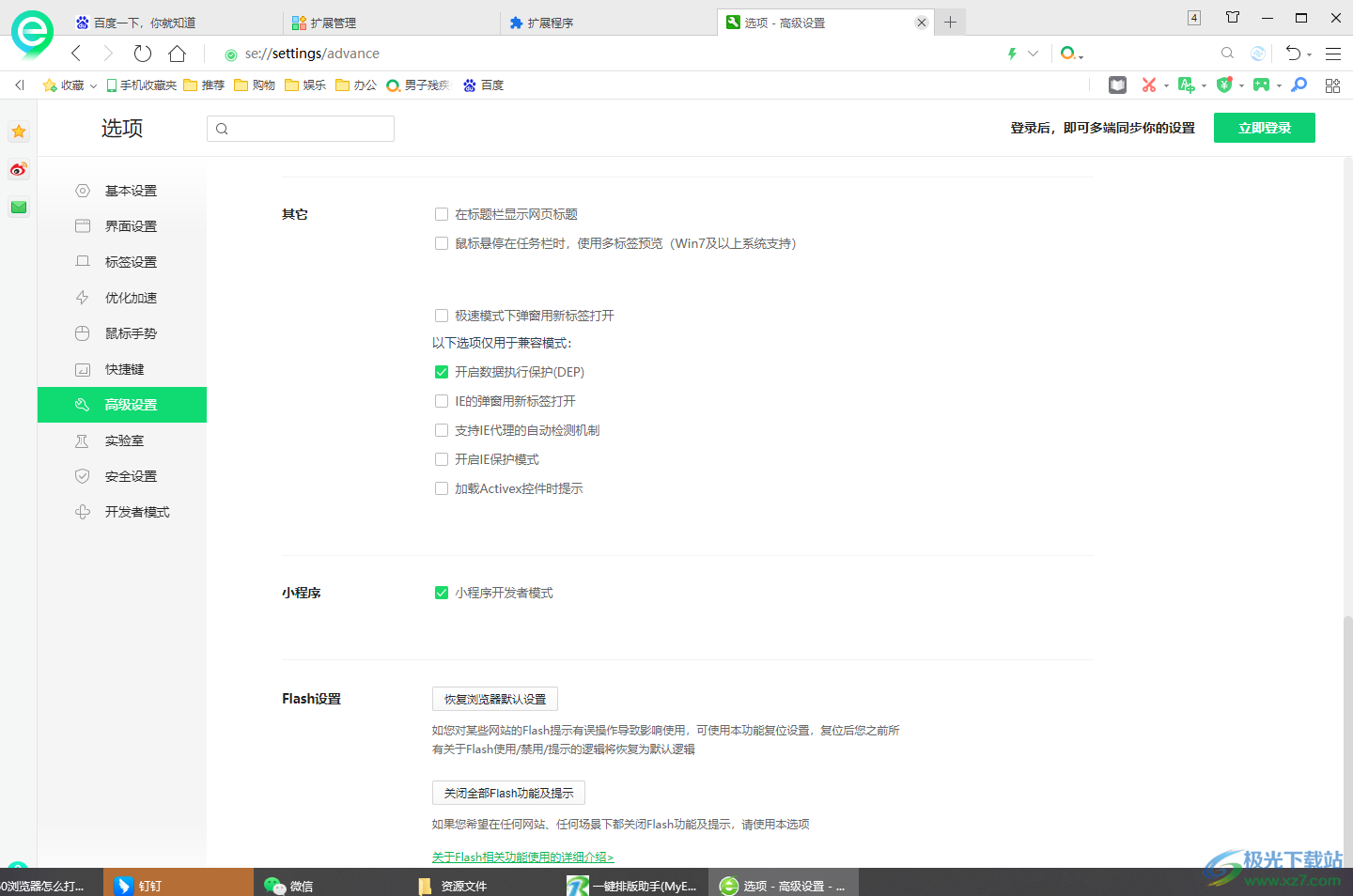Image resolution: width=1353 pixels, height=896 pixels.
Task: Switch to the 扩展程序 tab
Action: (x=609, y=23)
